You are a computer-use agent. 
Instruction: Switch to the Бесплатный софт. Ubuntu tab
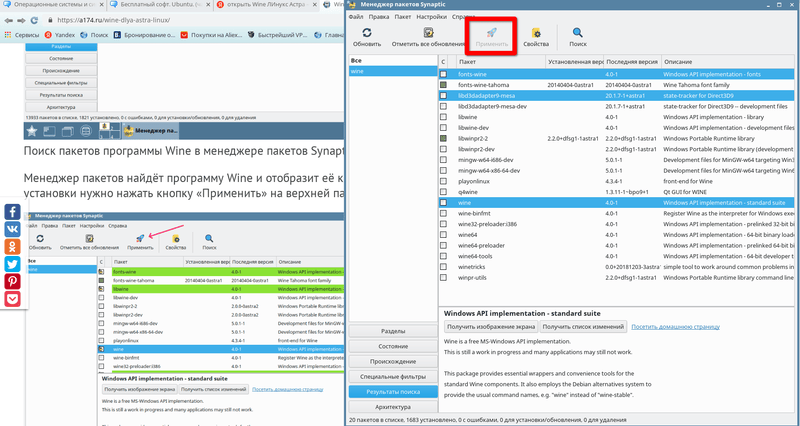tap(160, 5)
